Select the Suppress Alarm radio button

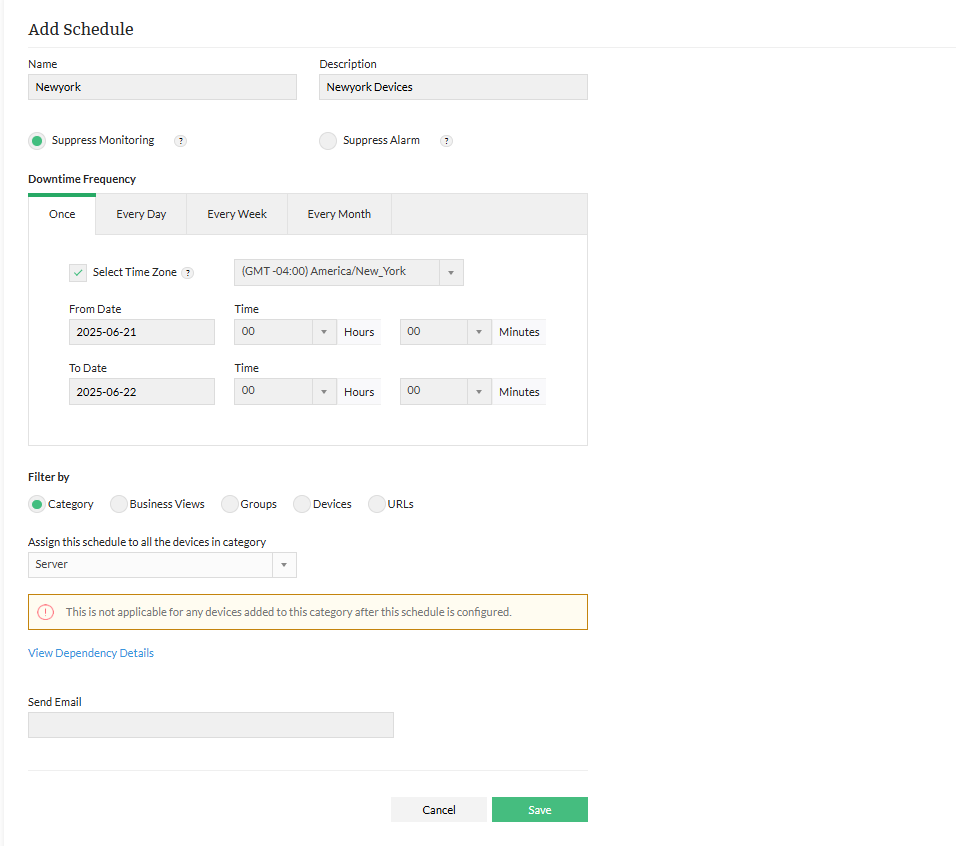[x=328, y=141]
